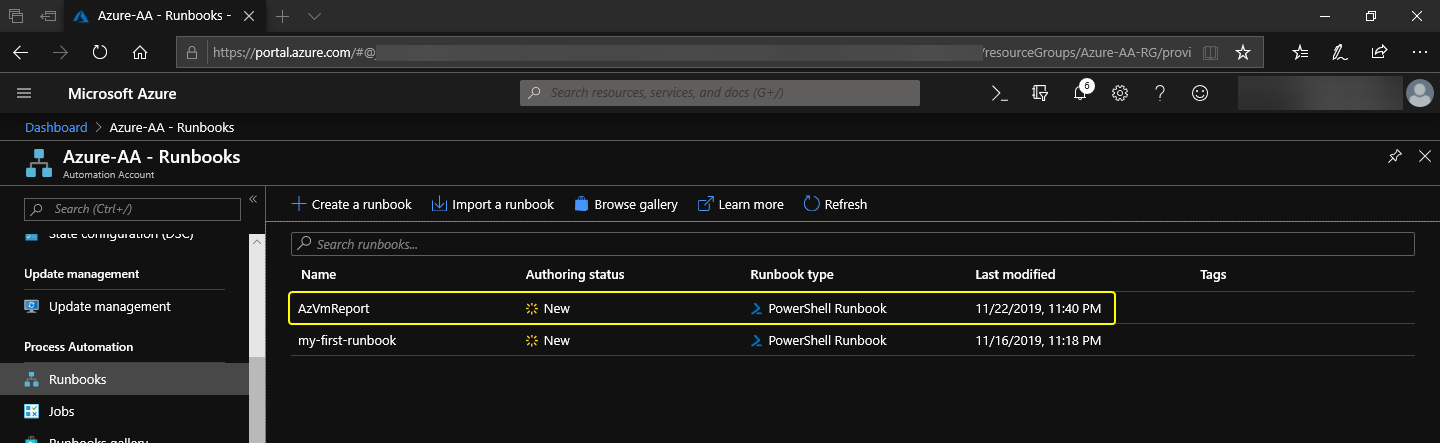Open Azure Cloud Shell icon
Screen dimensions: 1440x443
coord(999,93)
